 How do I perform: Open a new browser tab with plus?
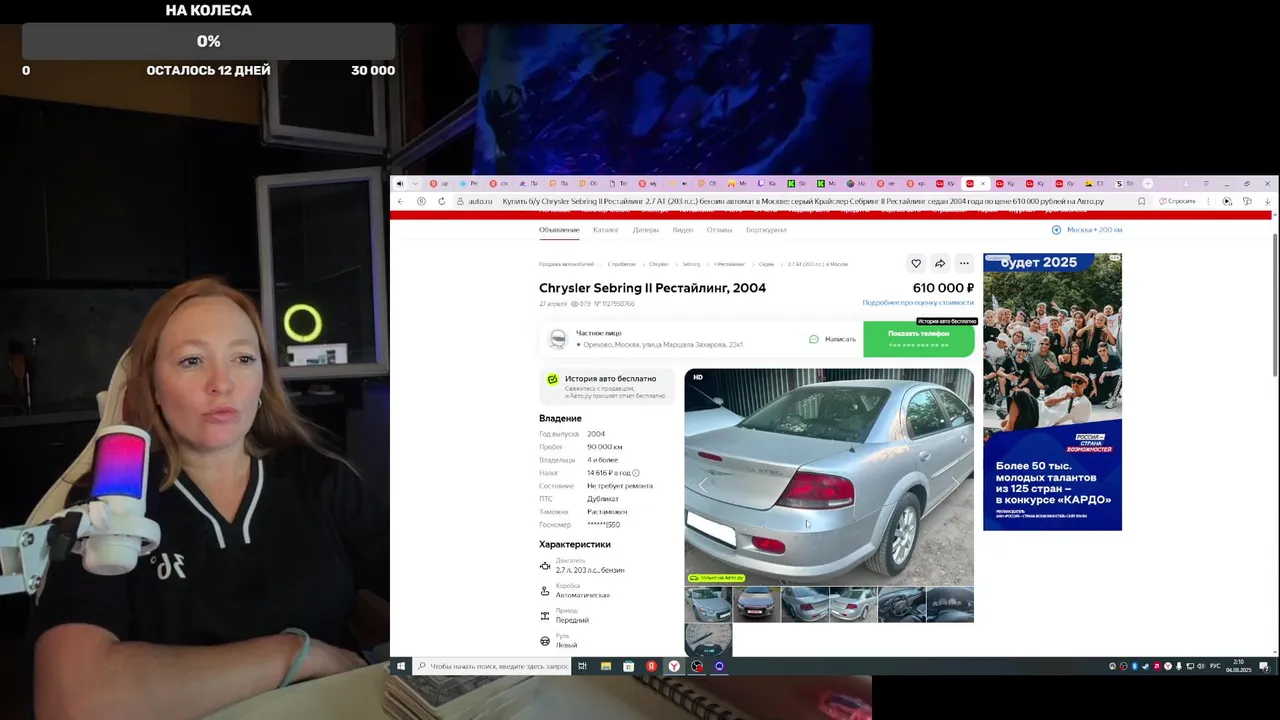coord(1148,184)
